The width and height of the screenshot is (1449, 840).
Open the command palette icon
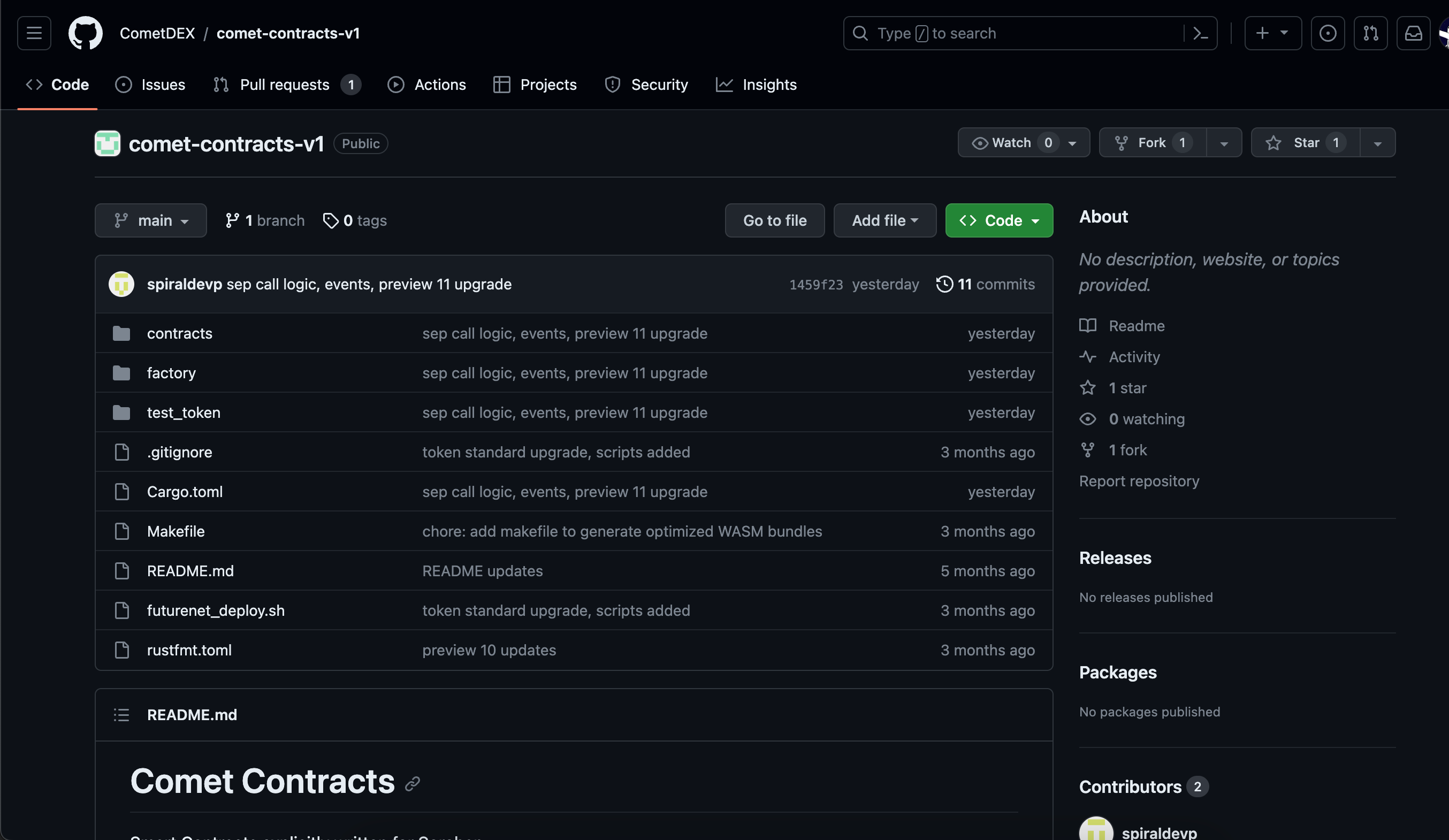[1200, 33]
